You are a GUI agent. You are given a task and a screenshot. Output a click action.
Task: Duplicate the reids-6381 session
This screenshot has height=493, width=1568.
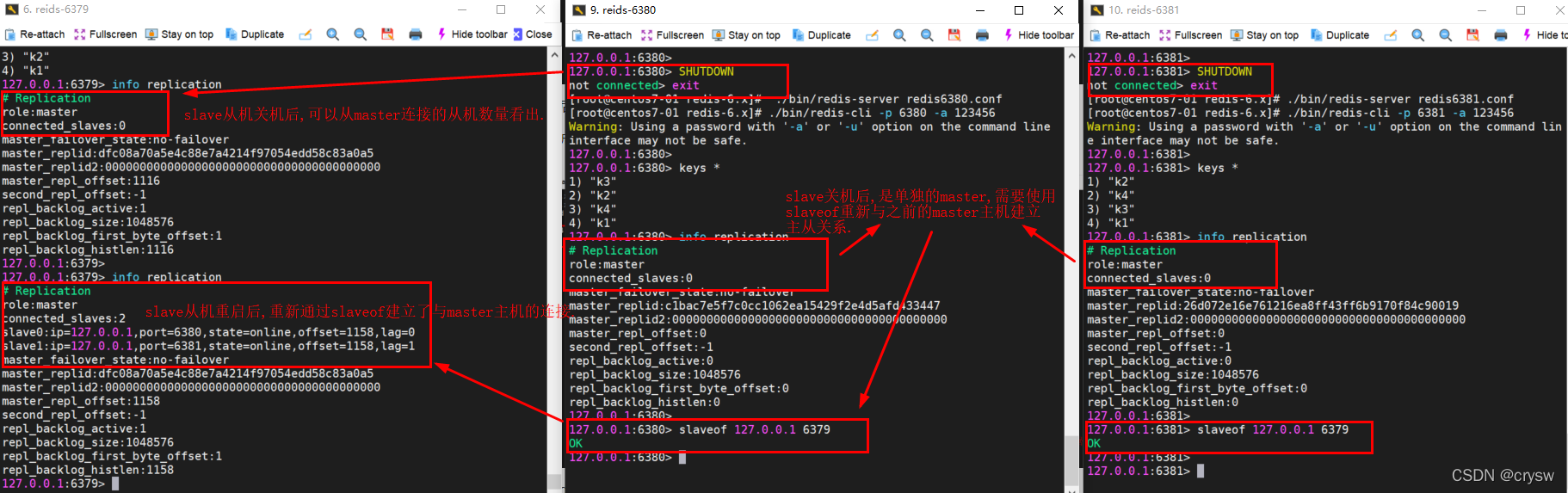pos(1340,35)
